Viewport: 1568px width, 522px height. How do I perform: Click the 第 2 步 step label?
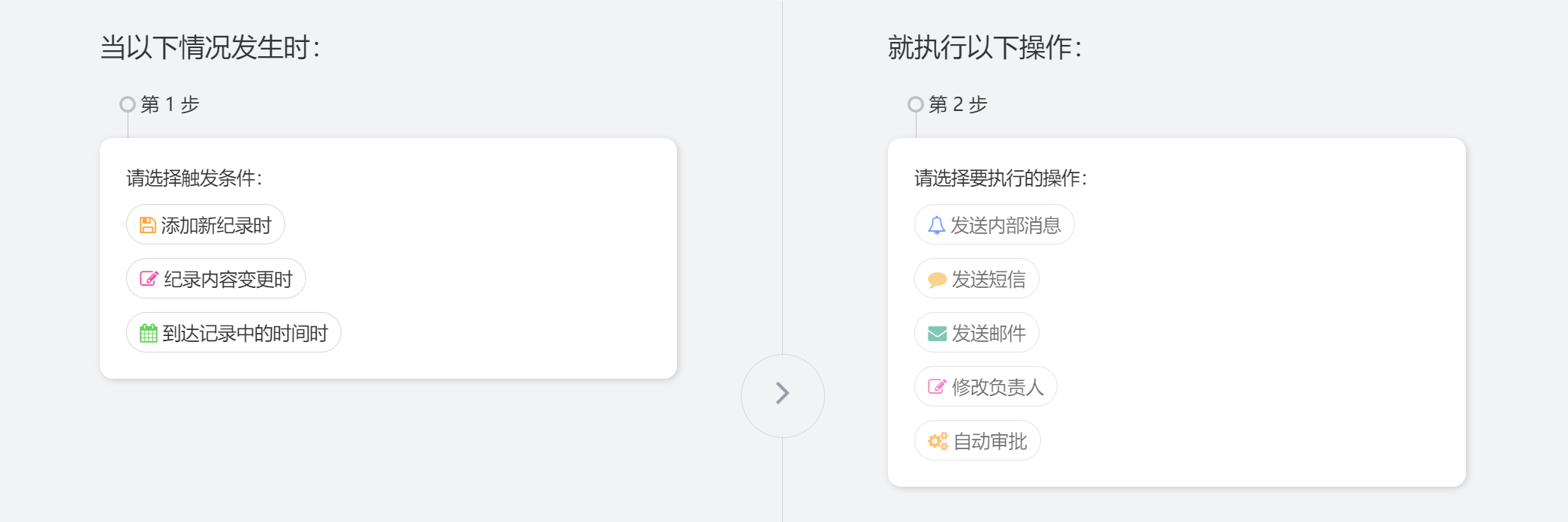coord(958,104)
